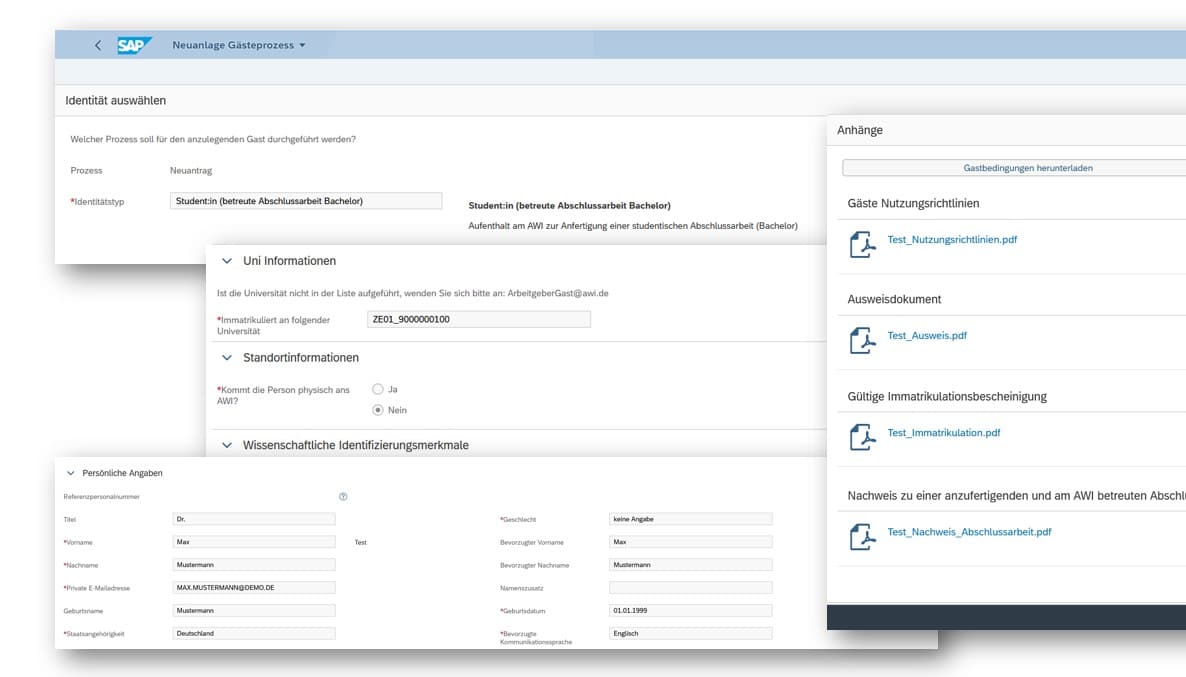Open the Test_Nutzungsrichtlinien.pdf link

coord(952,240)
